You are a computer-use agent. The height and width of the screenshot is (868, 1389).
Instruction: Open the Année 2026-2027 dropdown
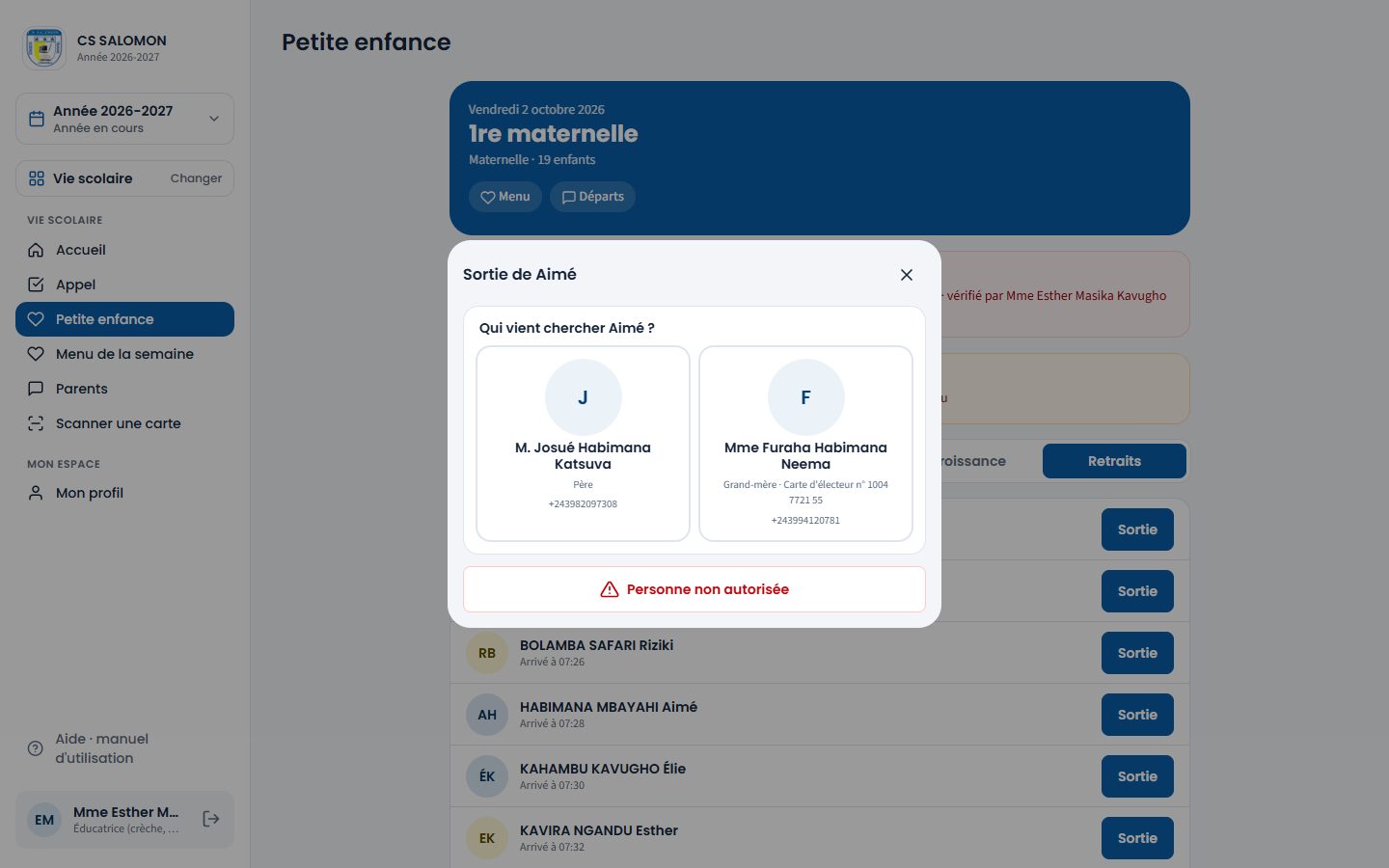124,119
